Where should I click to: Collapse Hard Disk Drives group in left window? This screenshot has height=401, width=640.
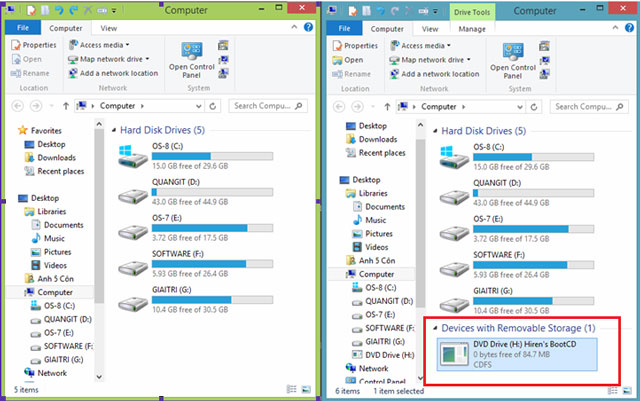(114, 130)
